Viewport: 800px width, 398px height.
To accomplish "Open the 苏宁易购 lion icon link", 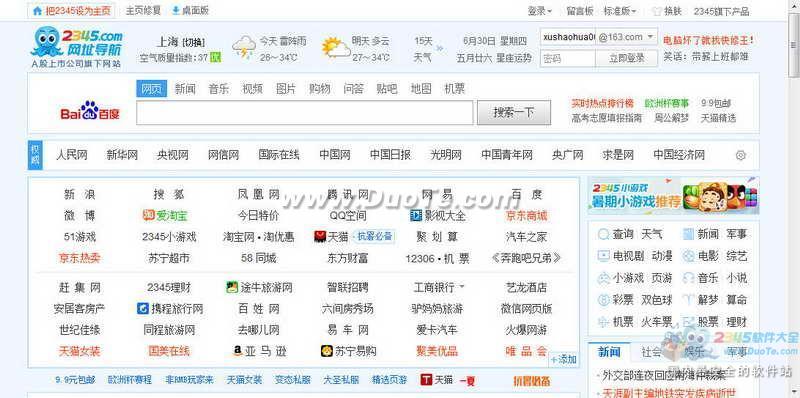I will 348,351.
